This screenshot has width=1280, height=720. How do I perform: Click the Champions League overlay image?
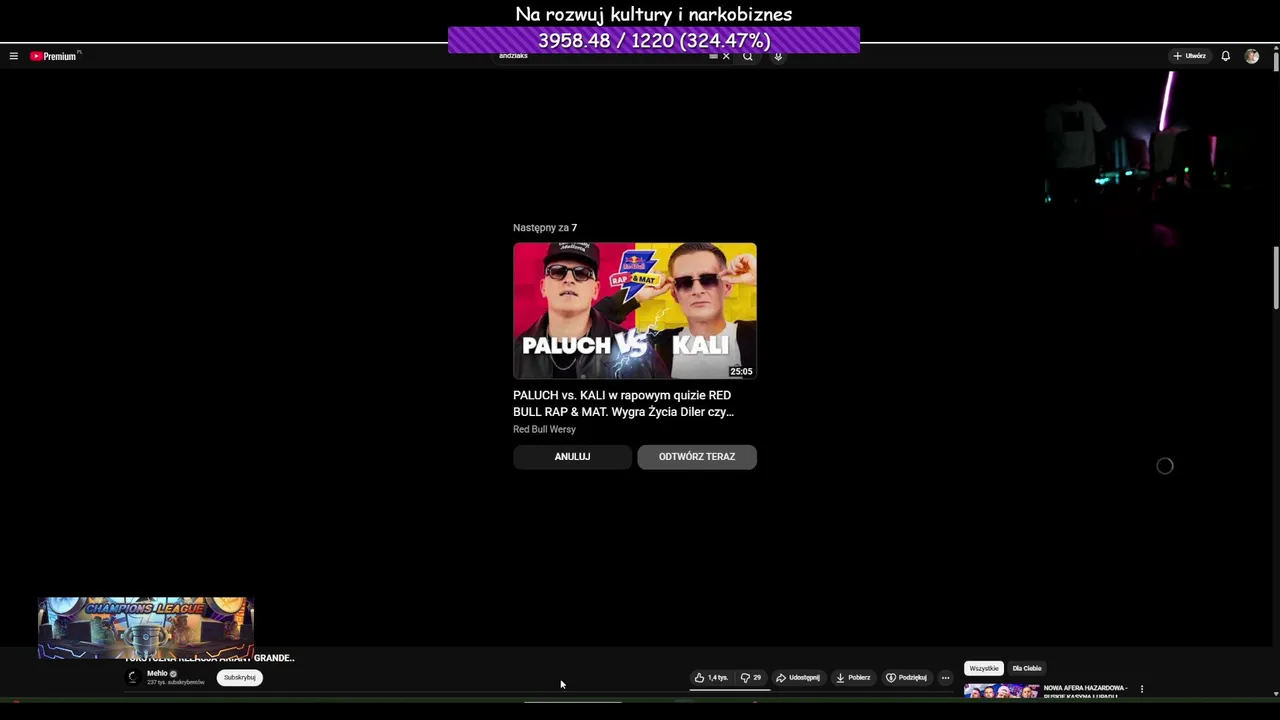click(x=146, y=628)
